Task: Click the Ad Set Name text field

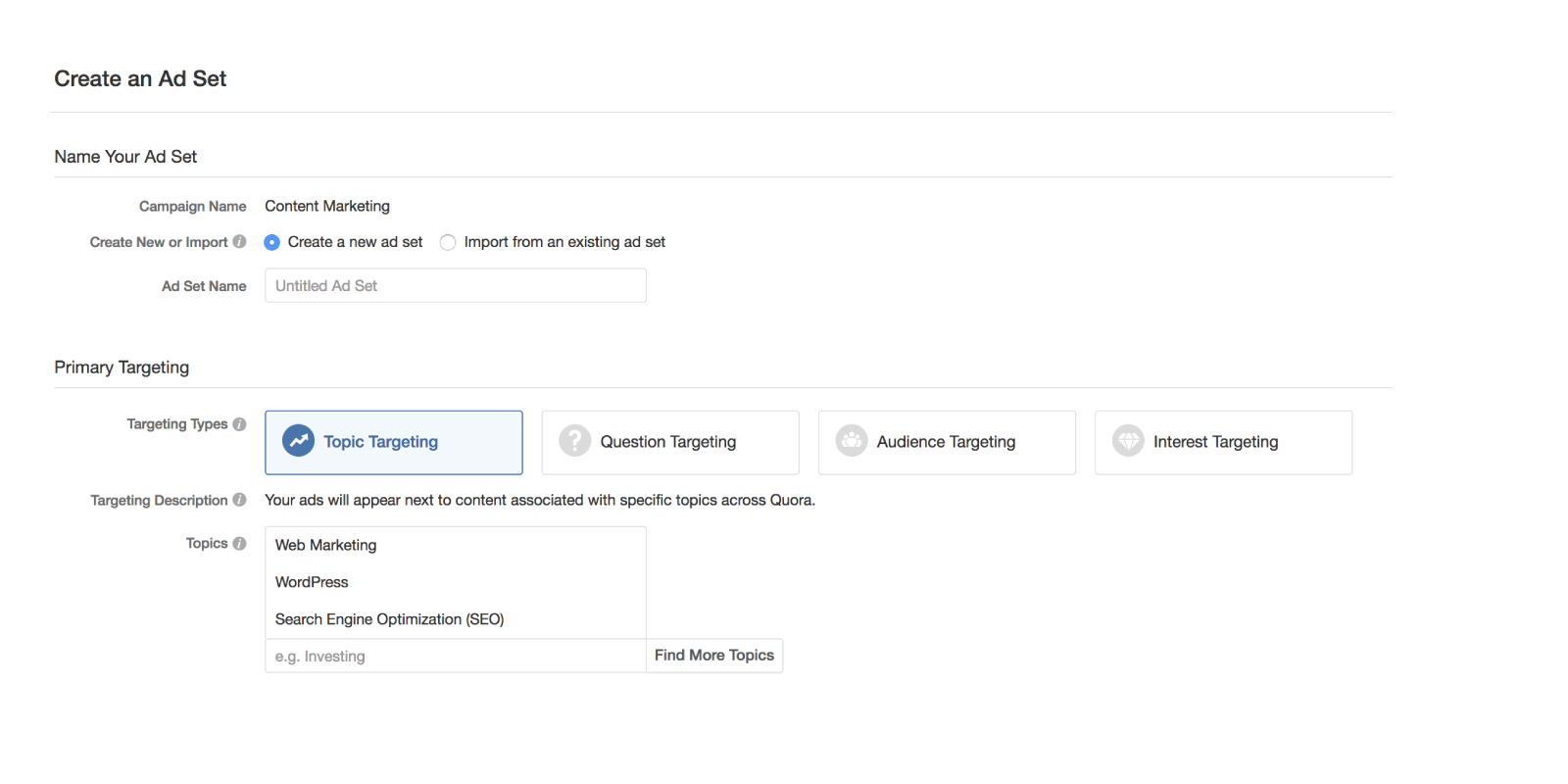Action: point(455,286)
